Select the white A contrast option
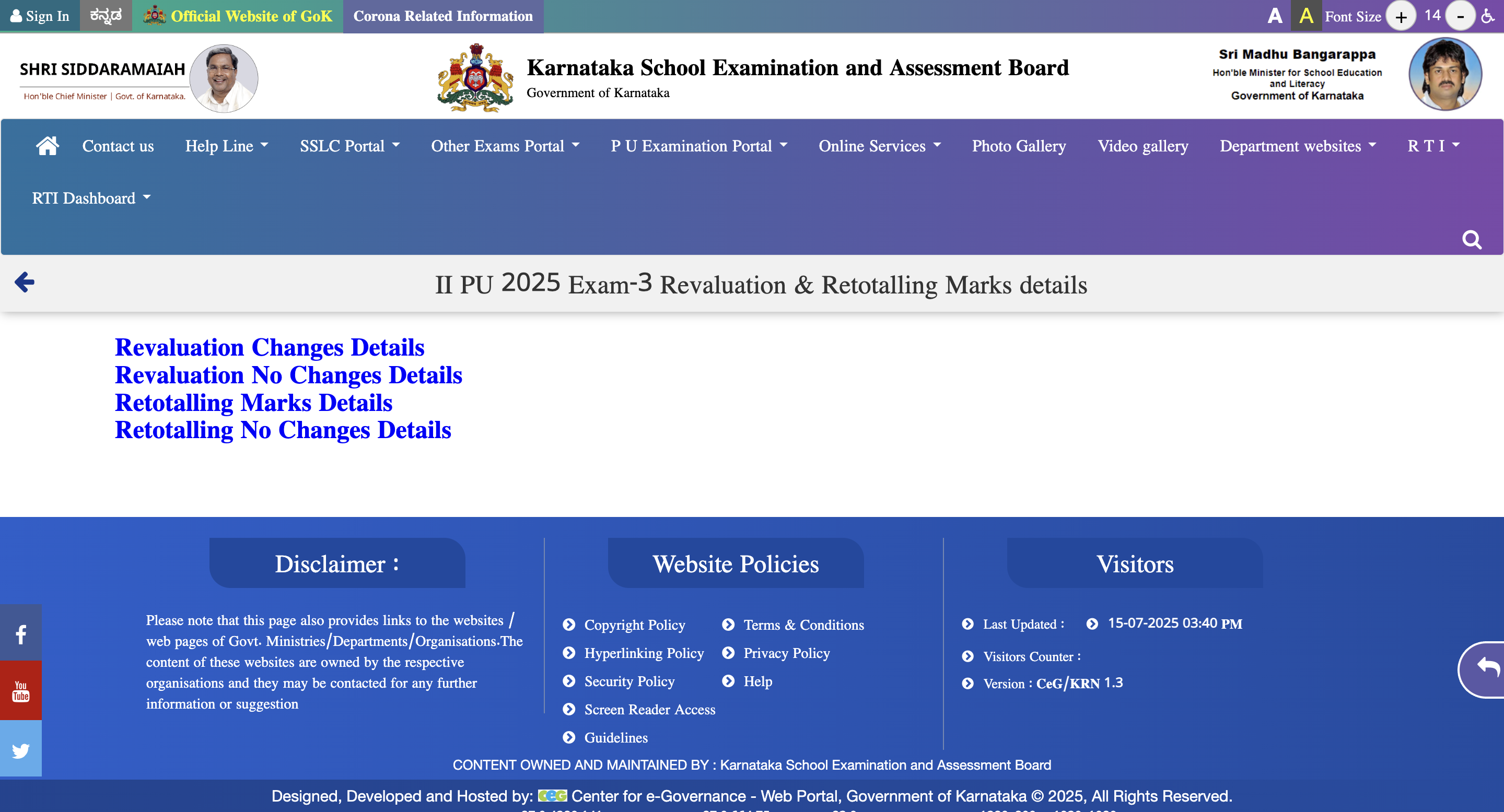 [1275, 16]
